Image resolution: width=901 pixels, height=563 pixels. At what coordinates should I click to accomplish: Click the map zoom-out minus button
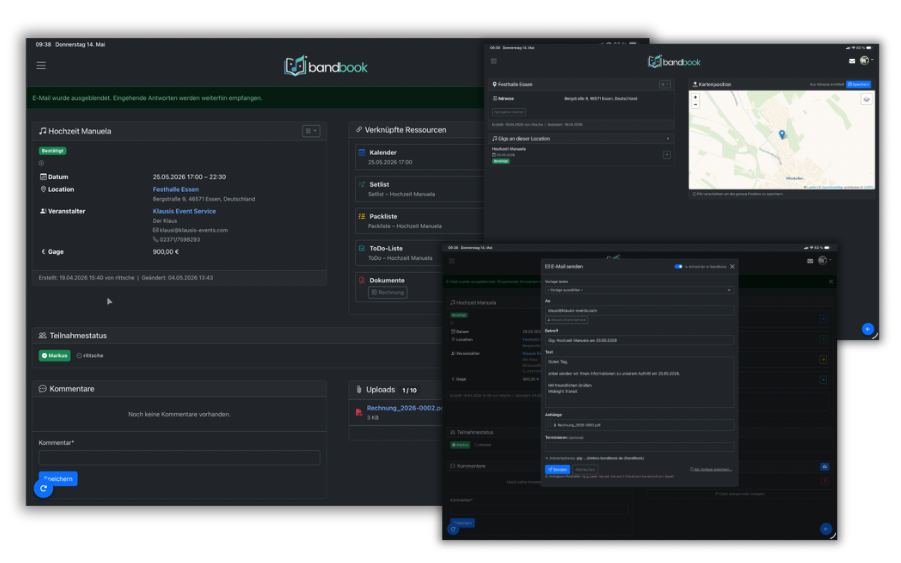(x=695, y=105)
